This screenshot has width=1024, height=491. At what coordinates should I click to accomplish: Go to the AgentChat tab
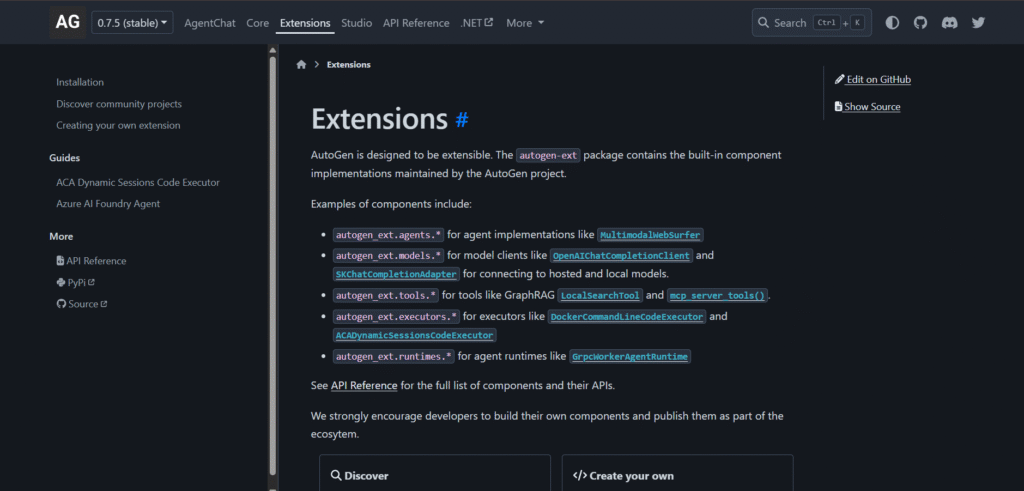point(210,23)
